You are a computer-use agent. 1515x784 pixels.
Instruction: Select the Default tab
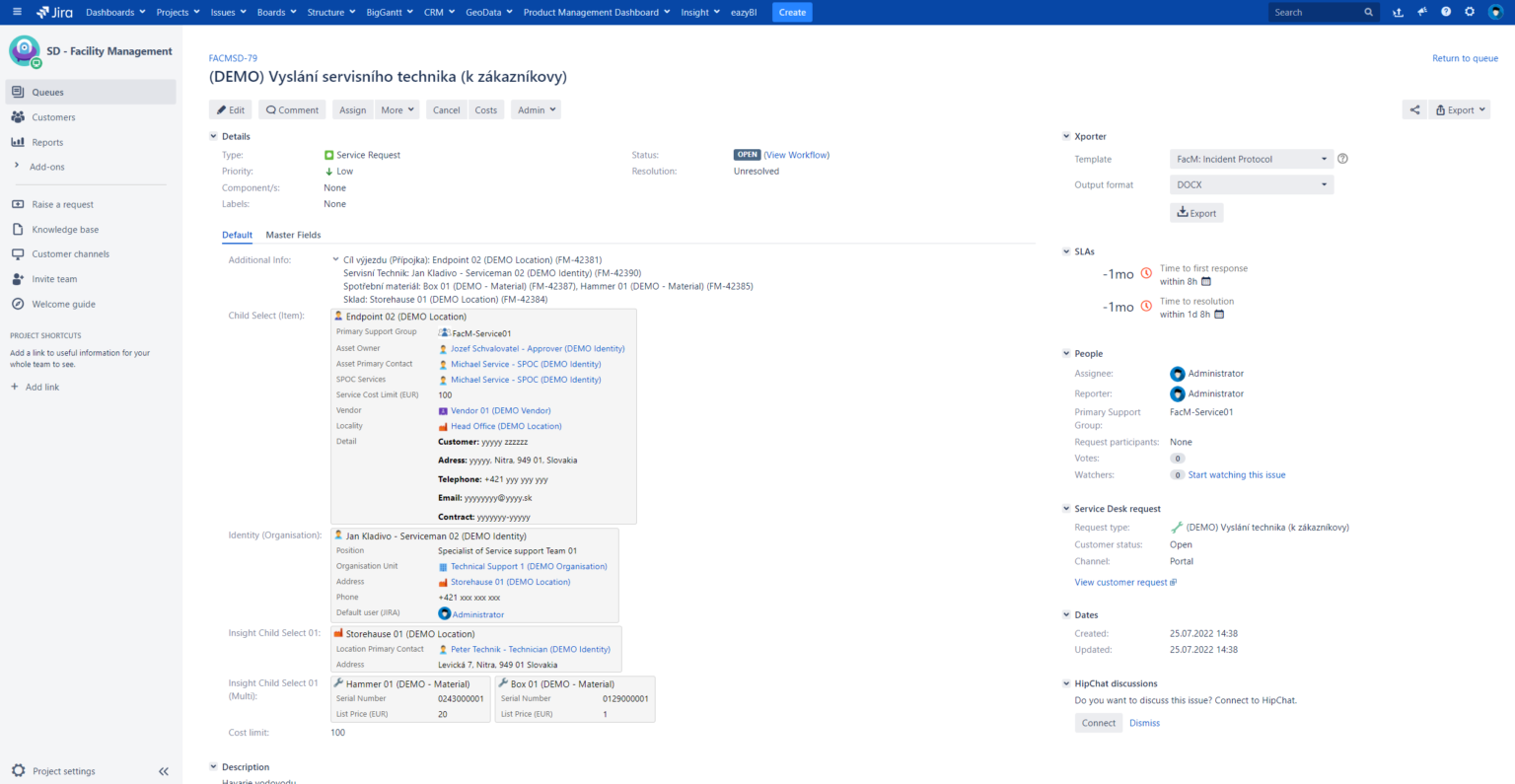pos(237,235)
